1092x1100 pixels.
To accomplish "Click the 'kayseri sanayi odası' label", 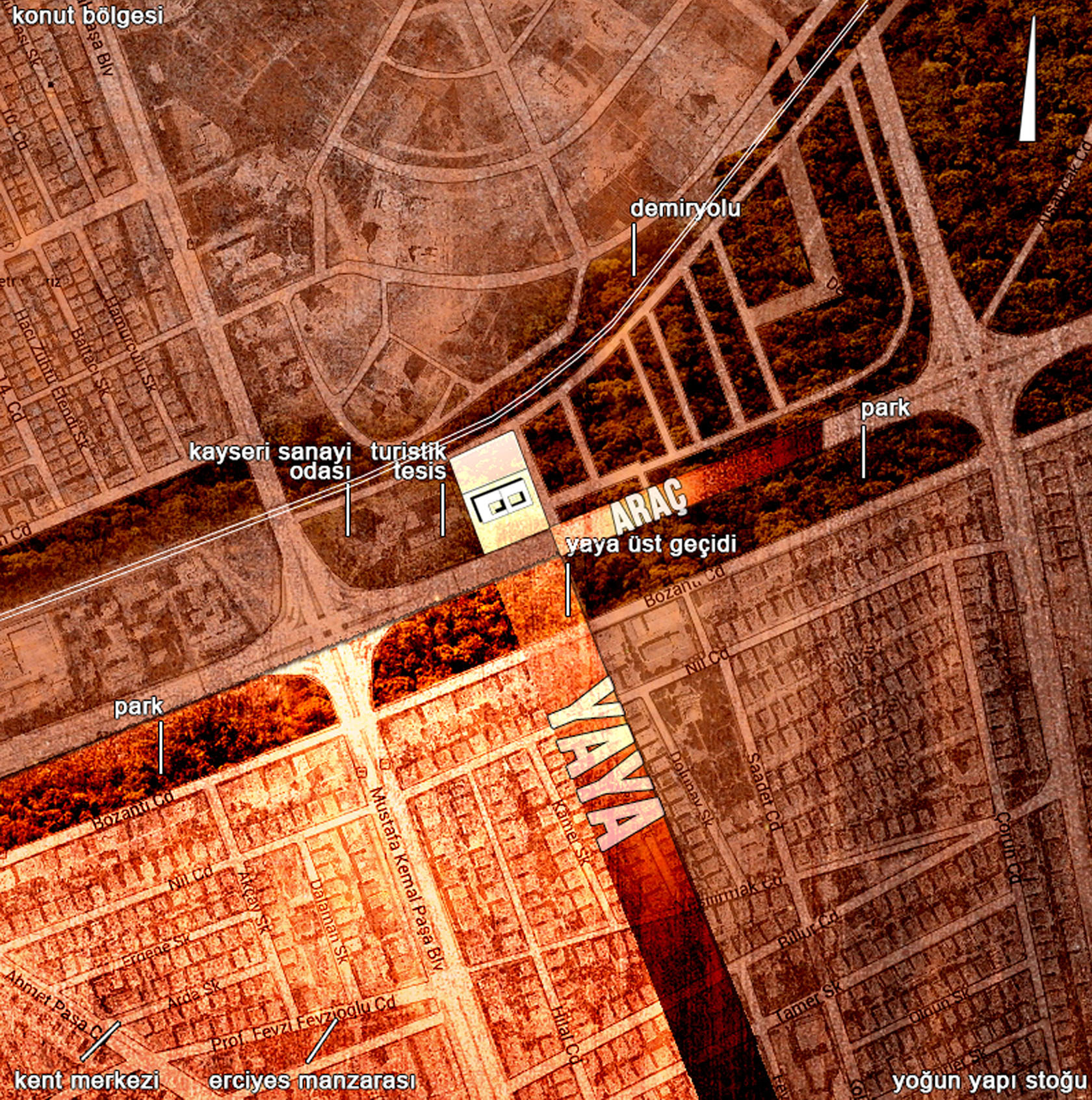I will pyautogui.click(x=270, y=461).
